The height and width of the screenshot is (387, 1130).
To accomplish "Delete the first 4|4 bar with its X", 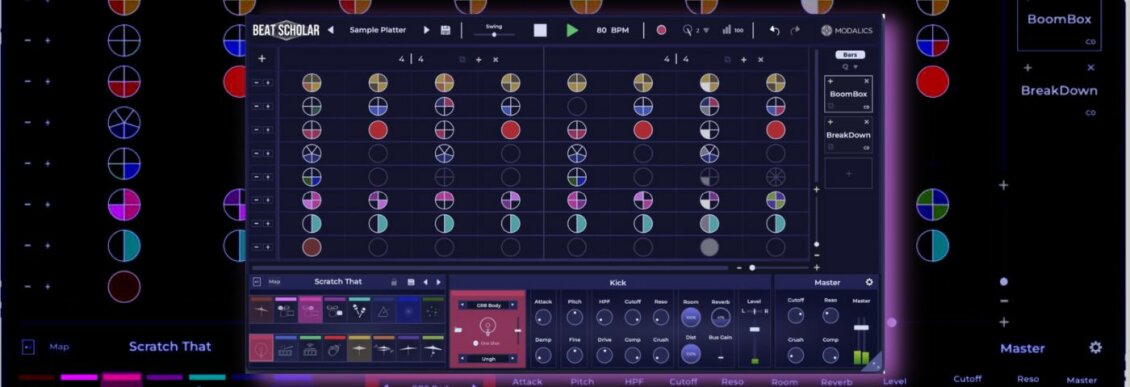I will [496, 60].
